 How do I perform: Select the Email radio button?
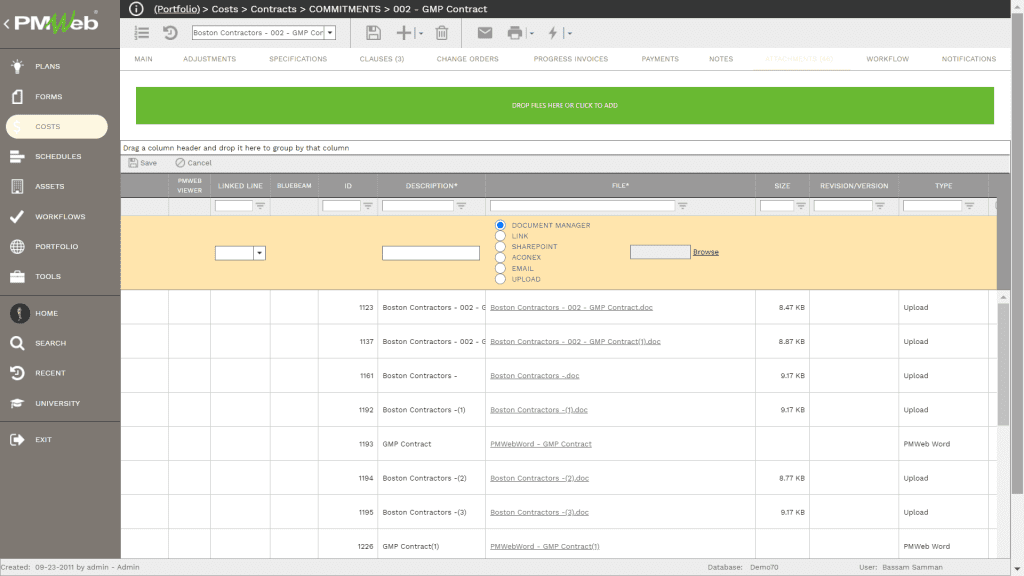(500, 268)
